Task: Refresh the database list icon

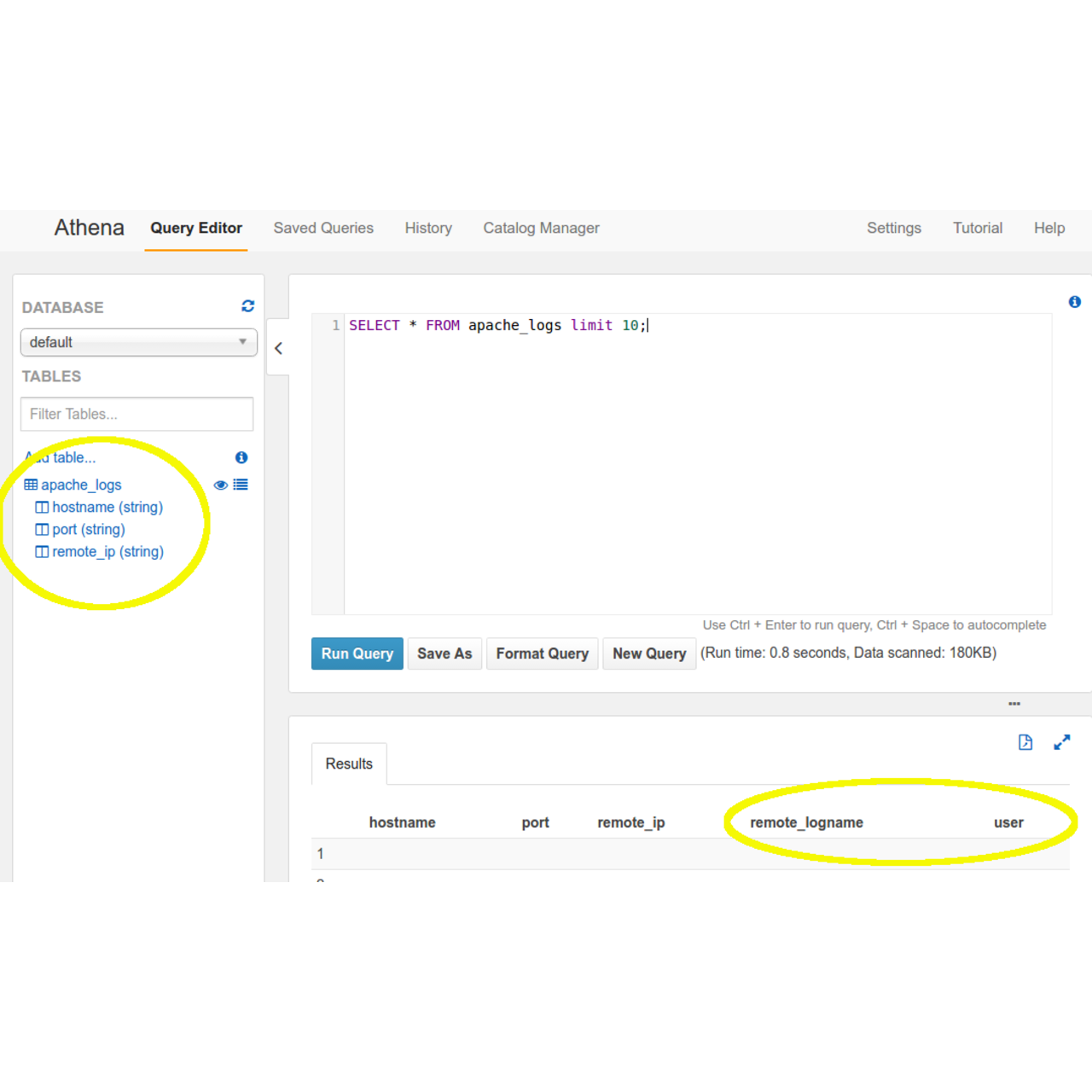Action: (x=247, y=306)
